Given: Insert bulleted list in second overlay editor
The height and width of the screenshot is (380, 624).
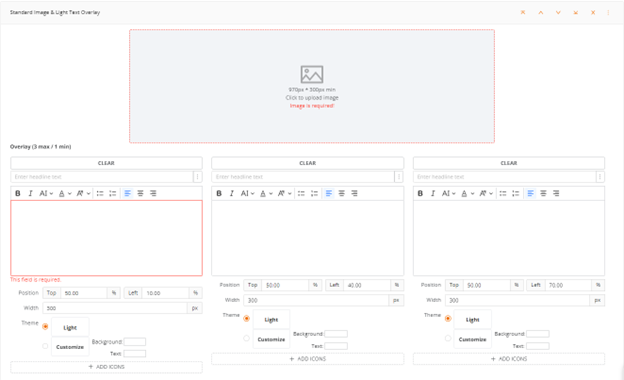Looking at the screenshot, I should click(301, 193).
